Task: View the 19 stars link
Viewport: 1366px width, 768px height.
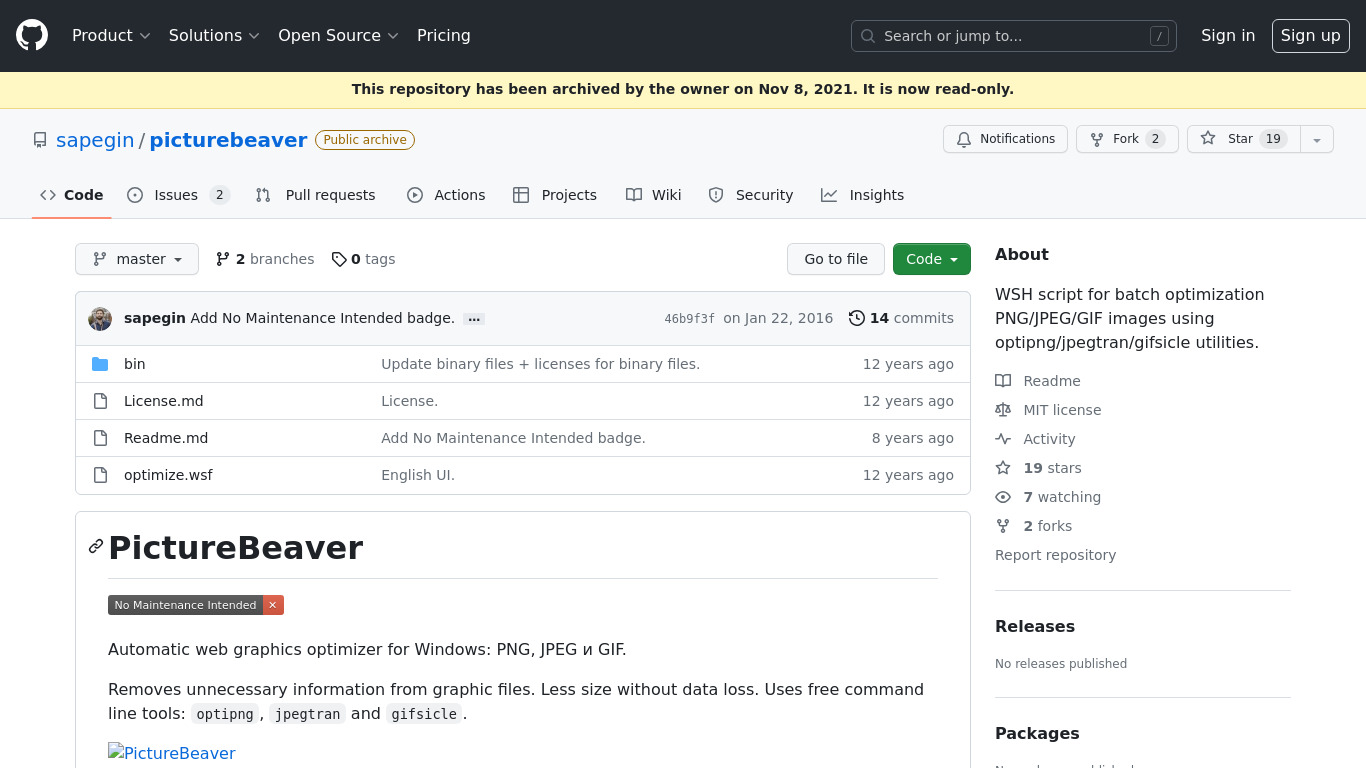Action: 1038,468
